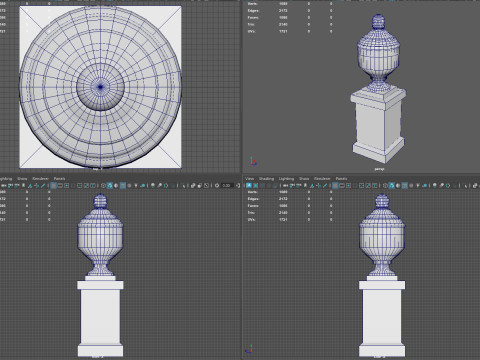Toggle safe title in the side panel toolbar
This screenshot has height=360, width=480.
tap(374, 185)
